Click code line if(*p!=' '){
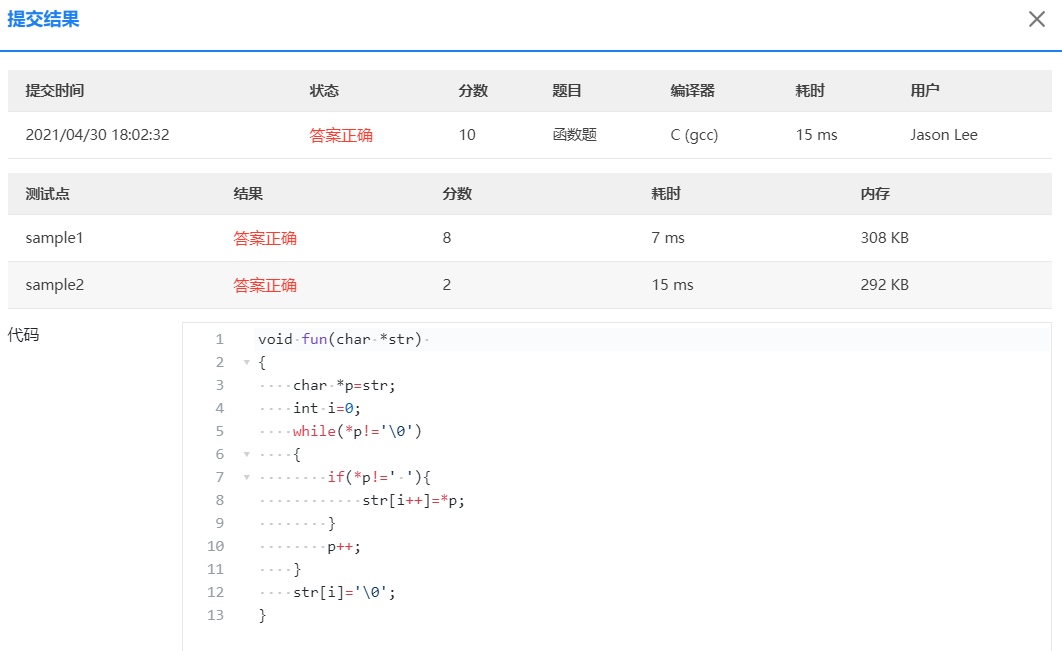 pyautogui.click(x=379, y=477)
